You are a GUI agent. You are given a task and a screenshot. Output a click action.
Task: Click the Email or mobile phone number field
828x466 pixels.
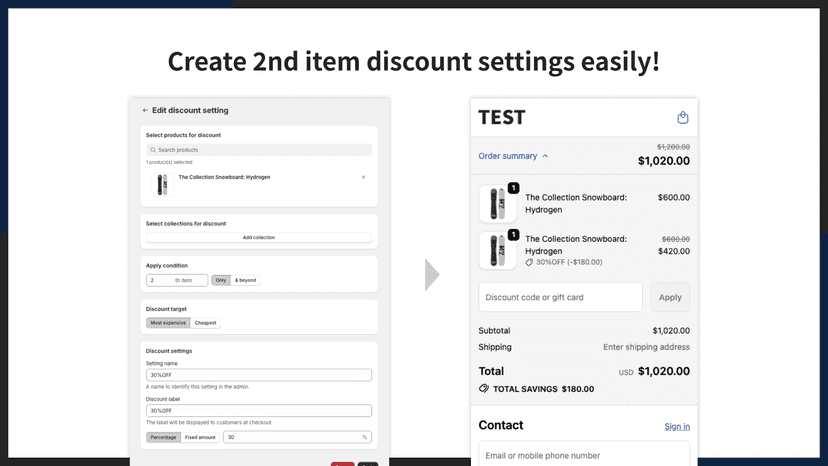584,453
